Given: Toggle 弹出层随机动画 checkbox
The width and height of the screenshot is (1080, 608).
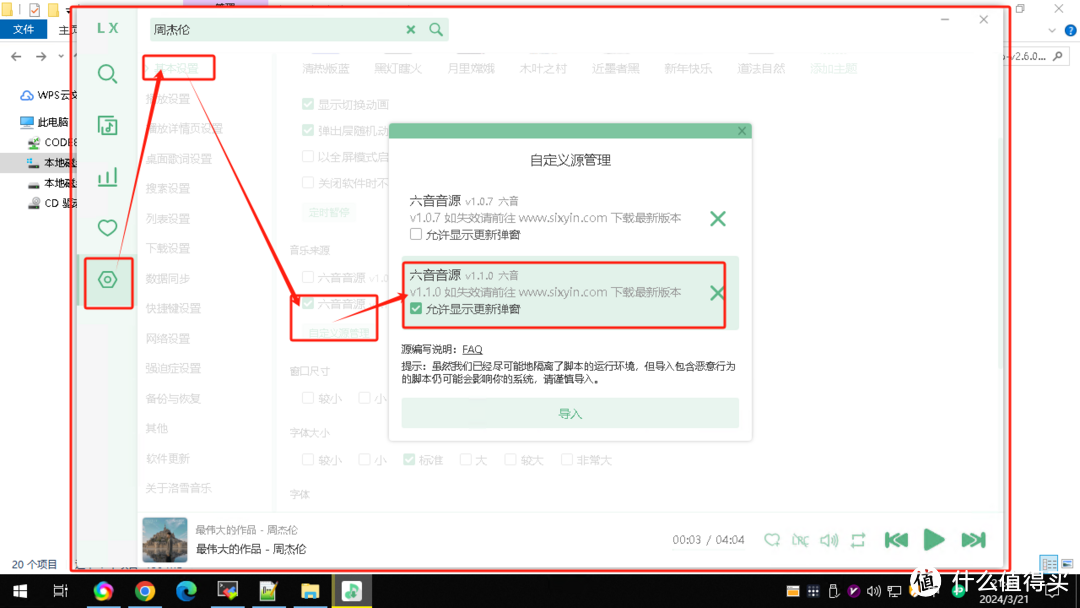Looking at the screenshot, I should coord(308,130).
